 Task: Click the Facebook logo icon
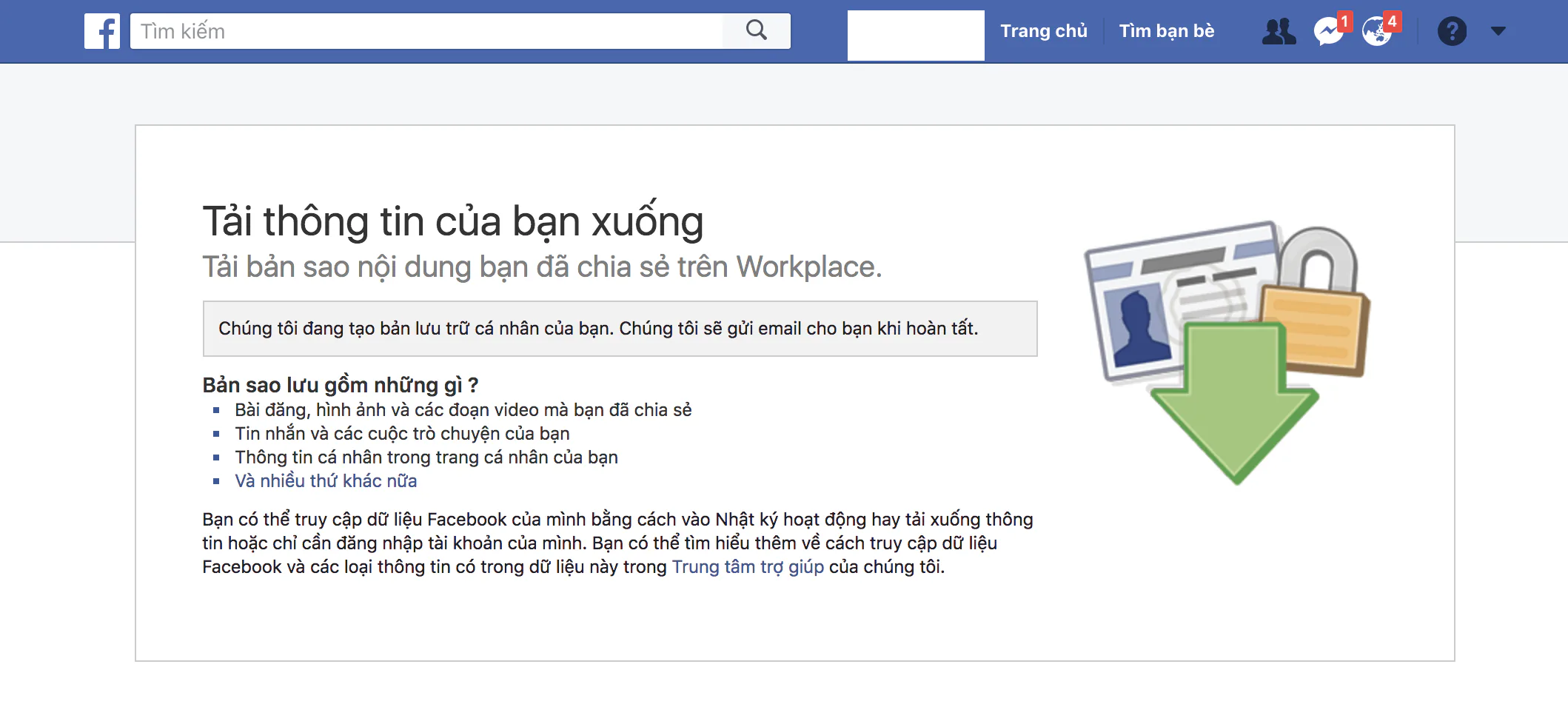(102, 31)
